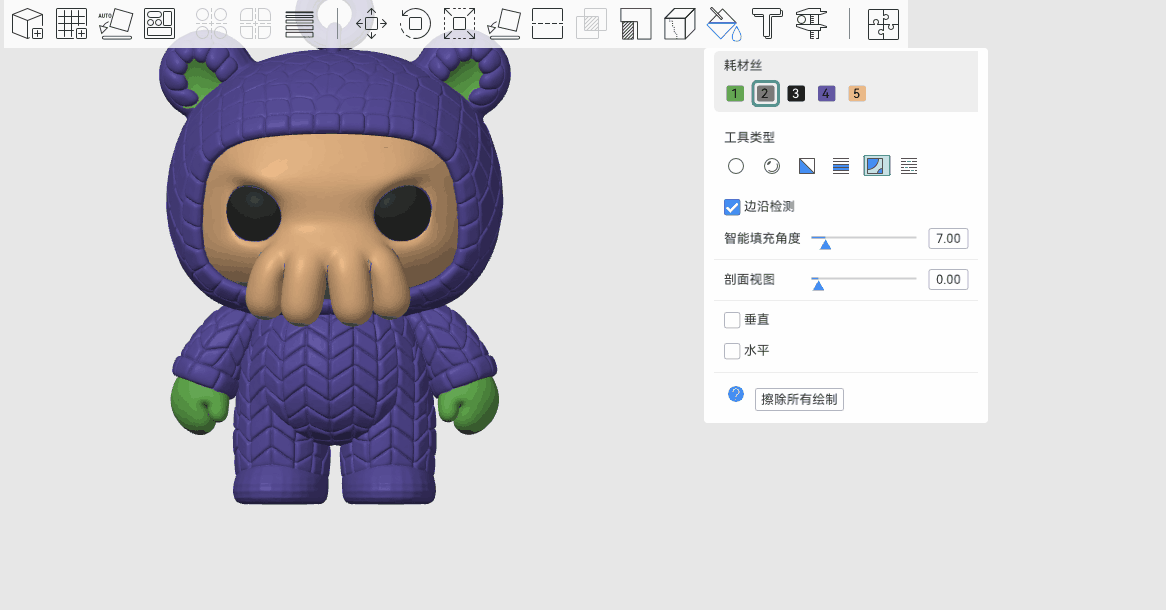The image size is (1166, 610).
Task: Choose the Triangle tool type
Action: (x=807, y=166)
